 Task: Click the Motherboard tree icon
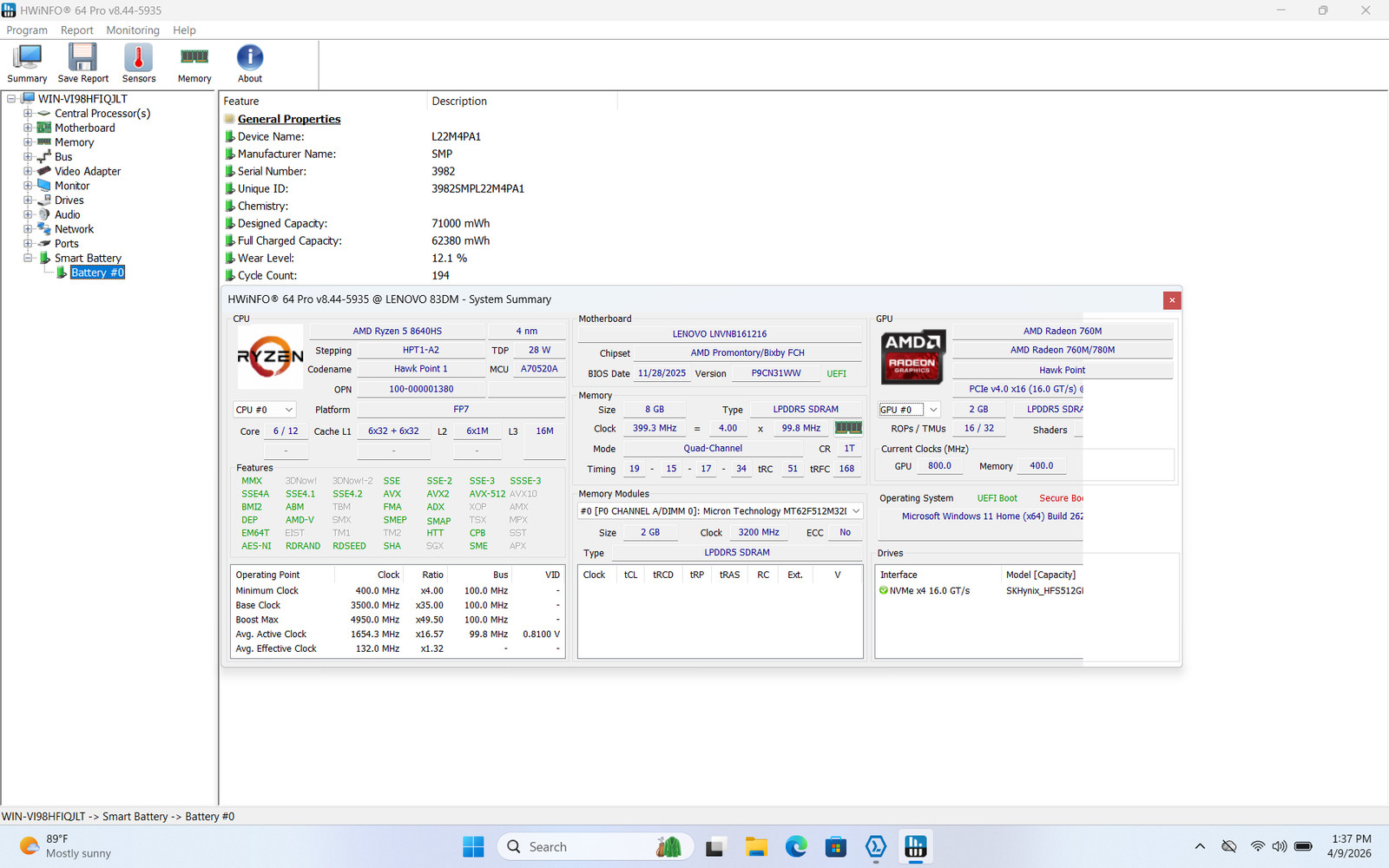point(44,128)
